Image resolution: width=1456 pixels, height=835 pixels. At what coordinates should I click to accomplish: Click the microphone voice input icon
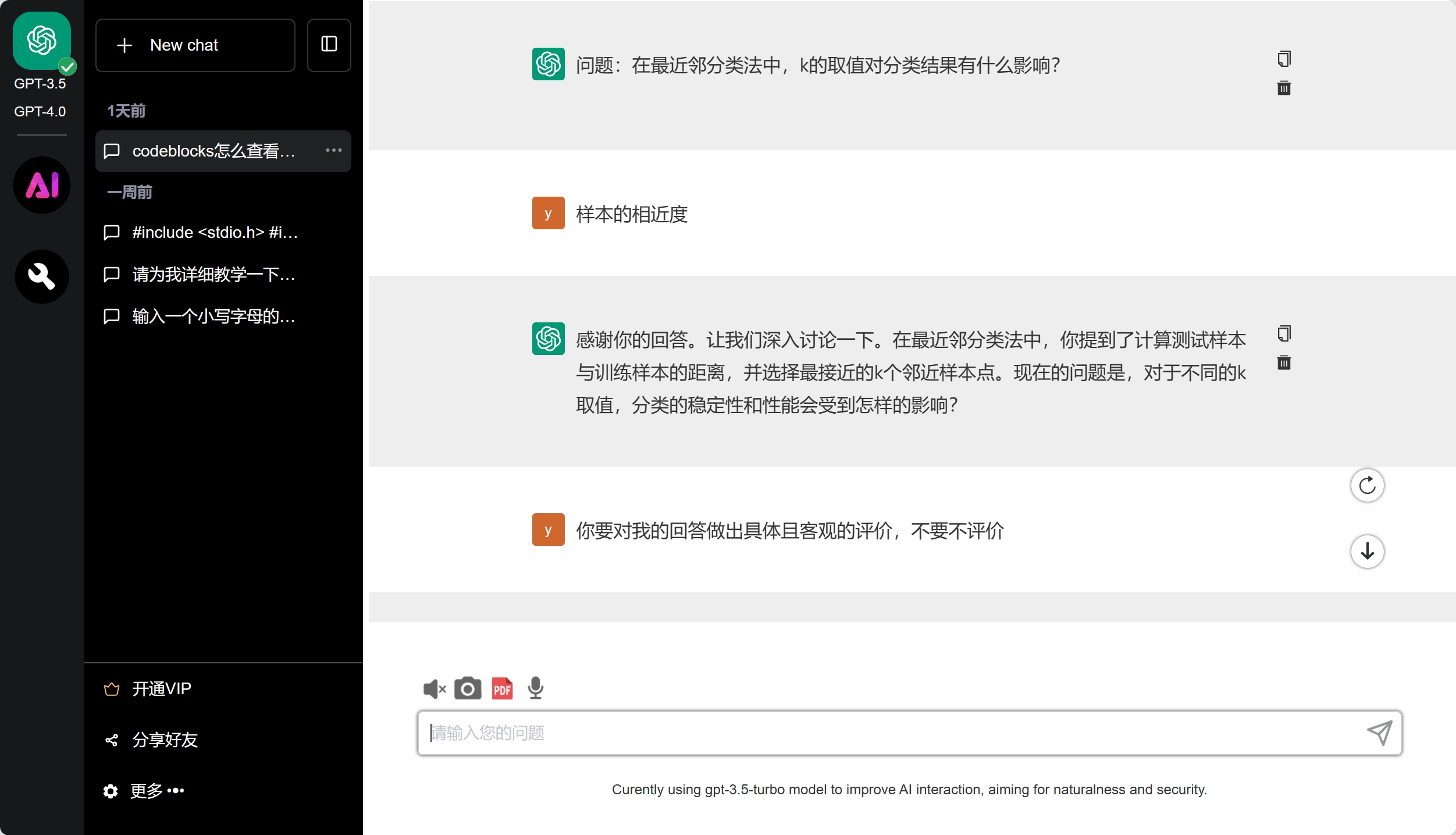pyautogui.click(x=535, y=689)
